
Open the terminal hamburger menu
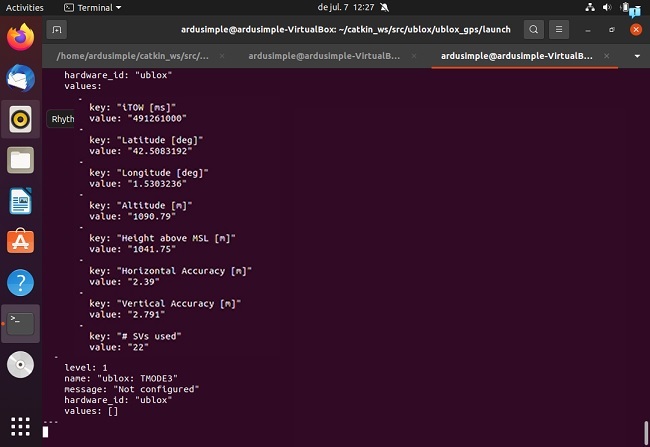tap(560, 29)
